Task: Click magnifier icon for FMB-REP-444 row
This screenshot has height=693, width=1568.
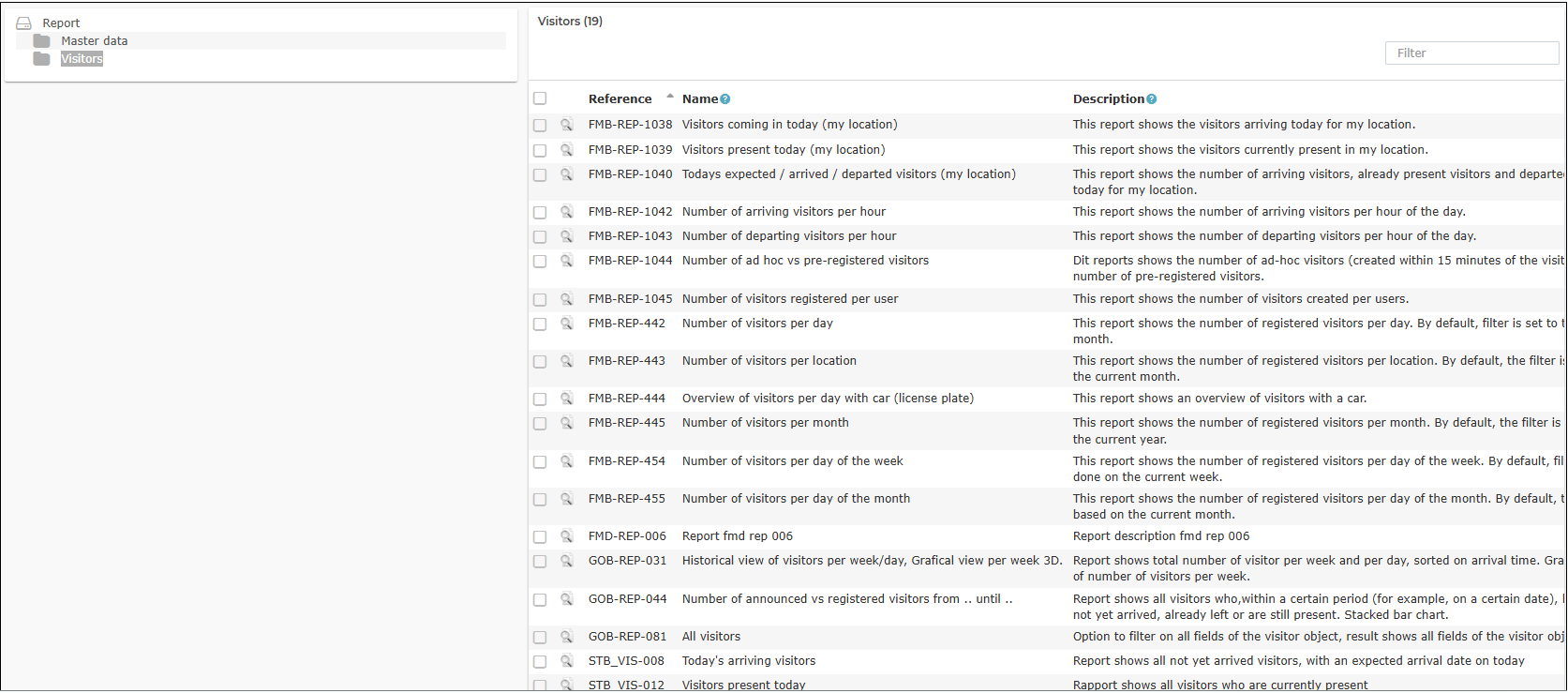Action: click(x=566, y=399)
